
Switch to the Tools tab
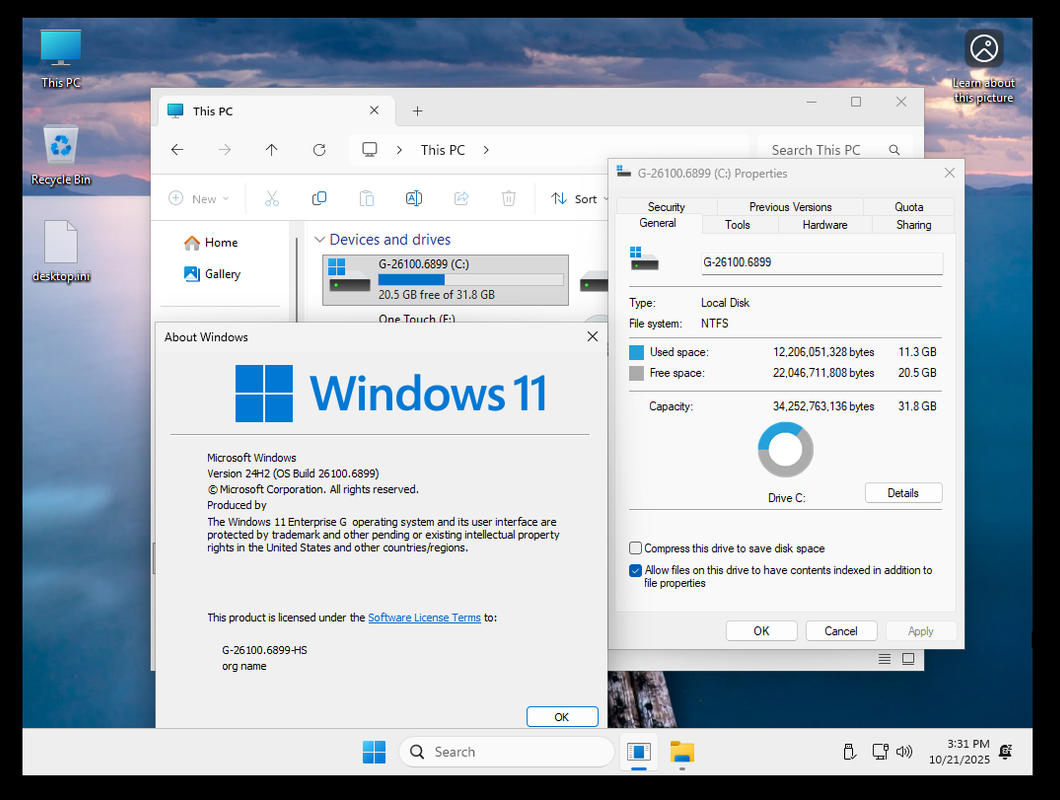[738, 225]
